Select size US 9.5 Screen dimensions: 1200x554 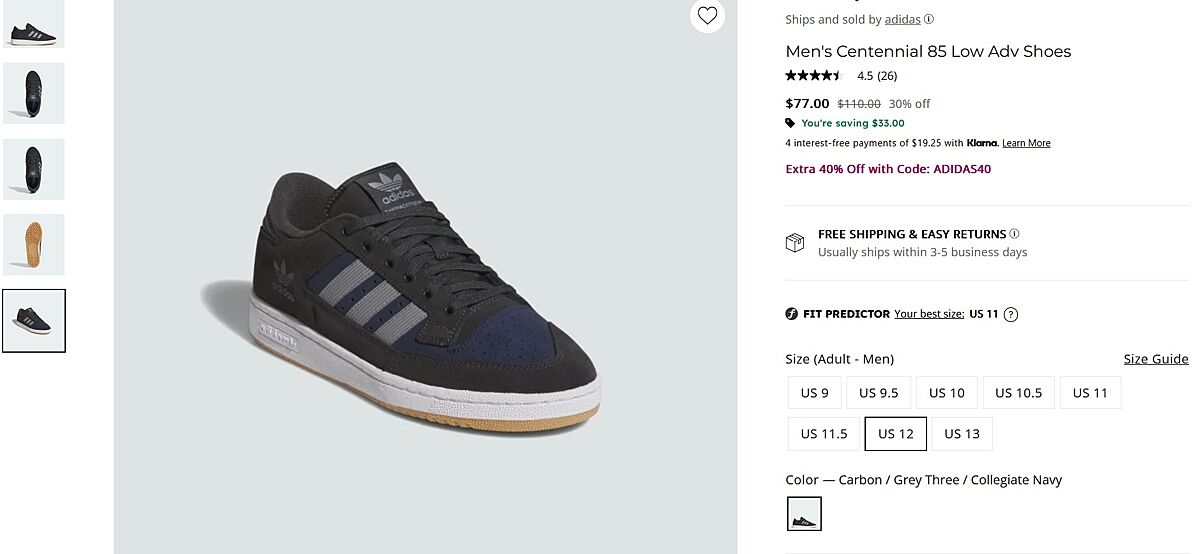click(x=878, y=393)
